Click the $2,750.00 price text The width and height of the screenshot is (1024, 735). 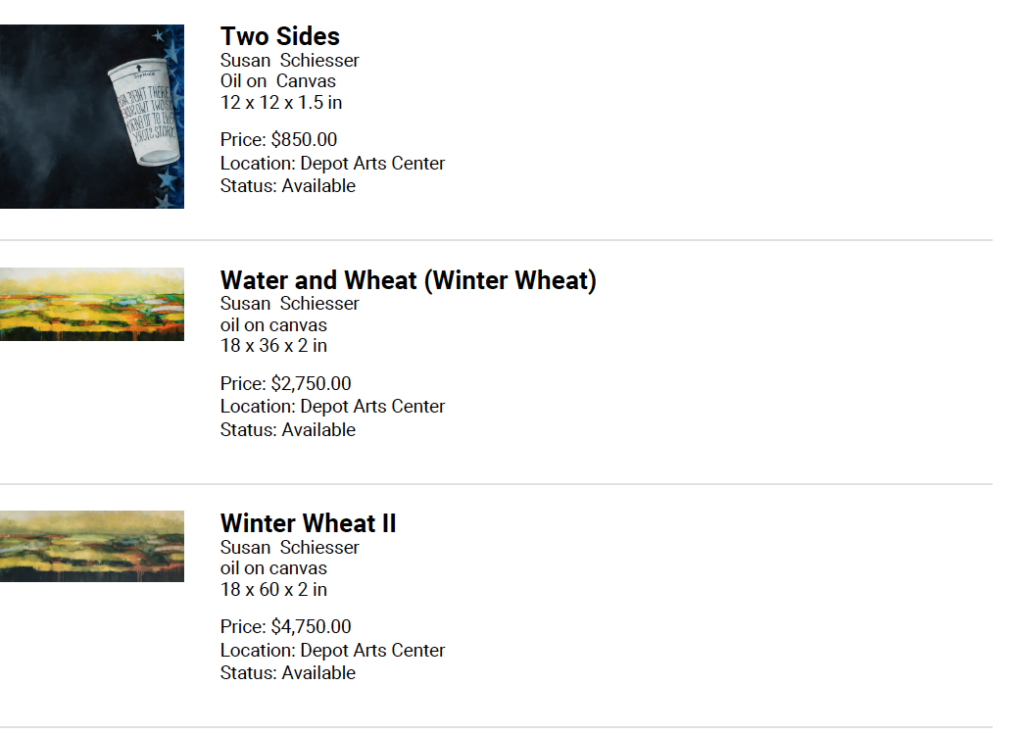click(x=311, y=383)
